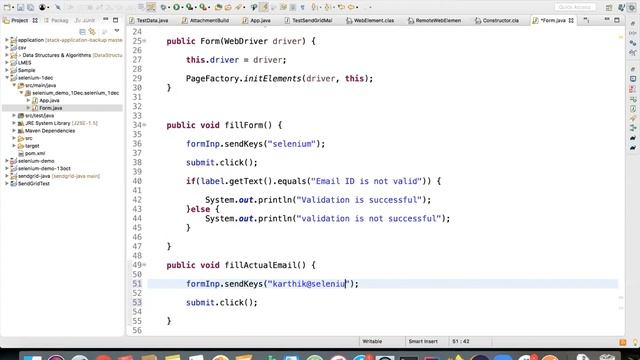Screen dimensions: 640x360
Task: Open the WebElement.class tab
Action: pos(370,20)
